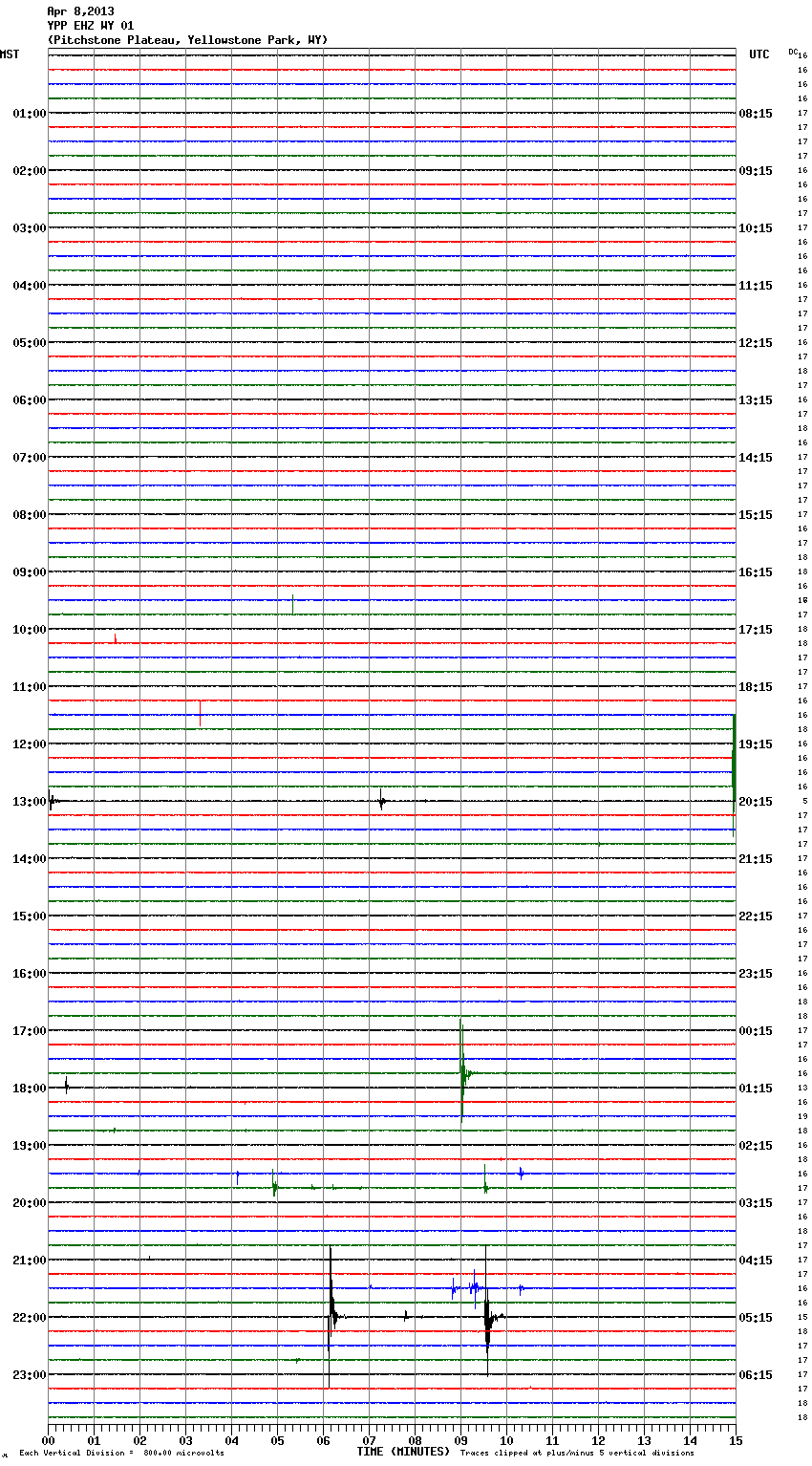The height and width of the screenshot is (1466, 812).
Task: Select the 06:15 UTC time label
Action: click(756, 1375)
